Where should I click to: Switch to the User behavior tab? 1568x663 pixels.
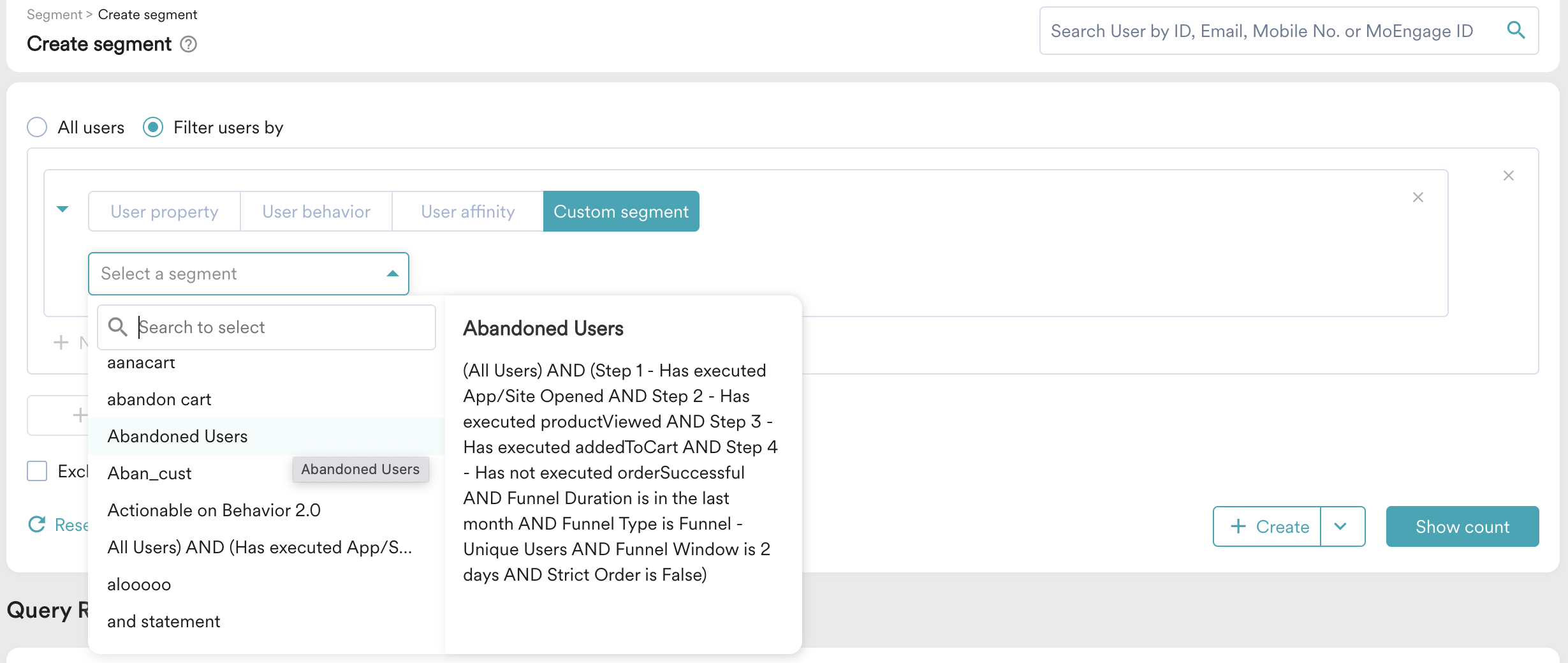[316, 211]
